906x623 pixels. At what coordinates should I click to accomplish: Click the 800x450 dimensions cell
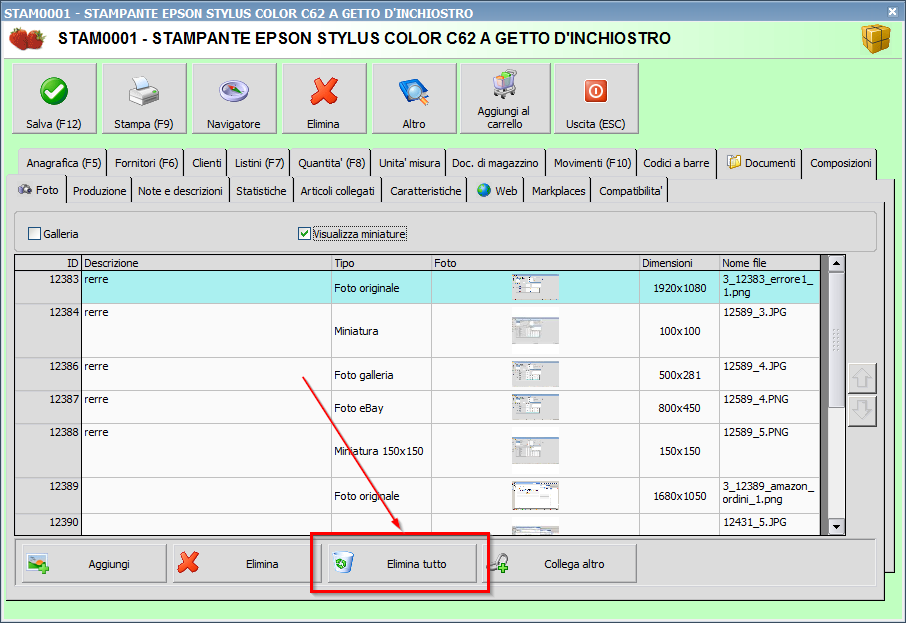coord(680,407)
